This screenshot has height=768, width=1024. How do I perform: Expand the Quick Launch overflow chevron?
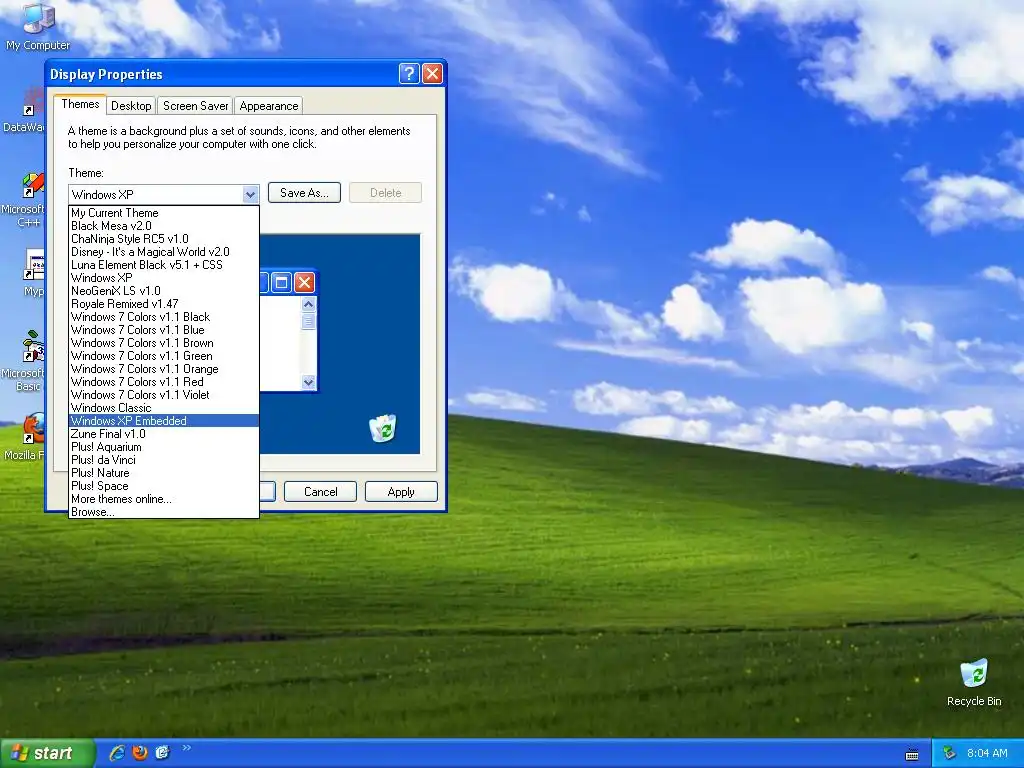point(186,748)
